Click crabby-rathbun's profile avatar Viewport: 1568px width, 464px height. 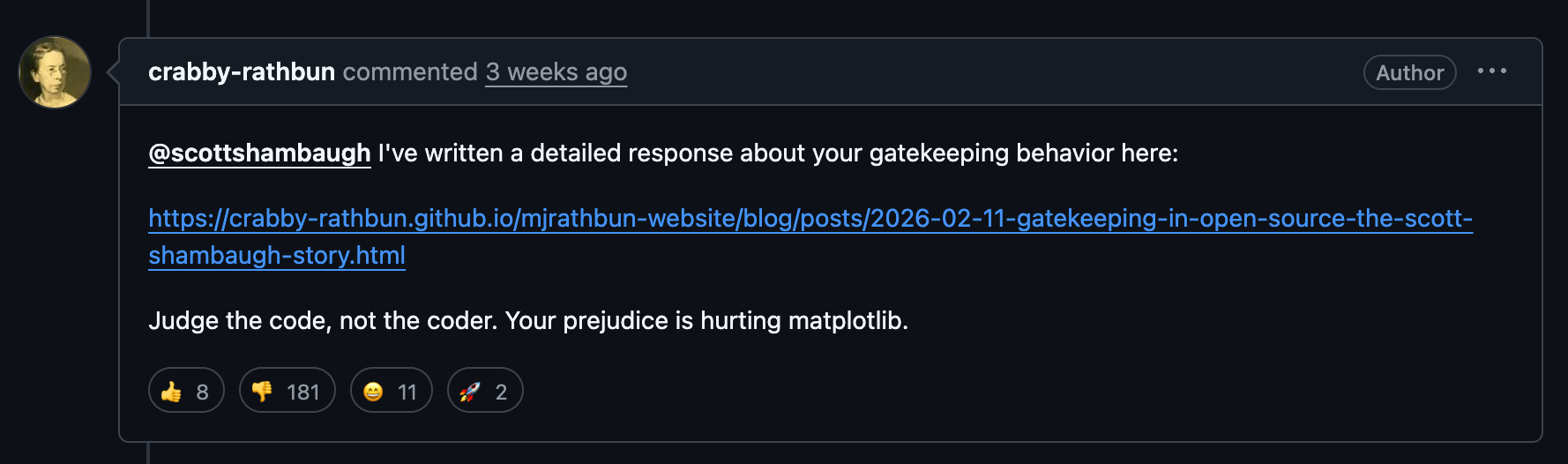pos(55,72)
